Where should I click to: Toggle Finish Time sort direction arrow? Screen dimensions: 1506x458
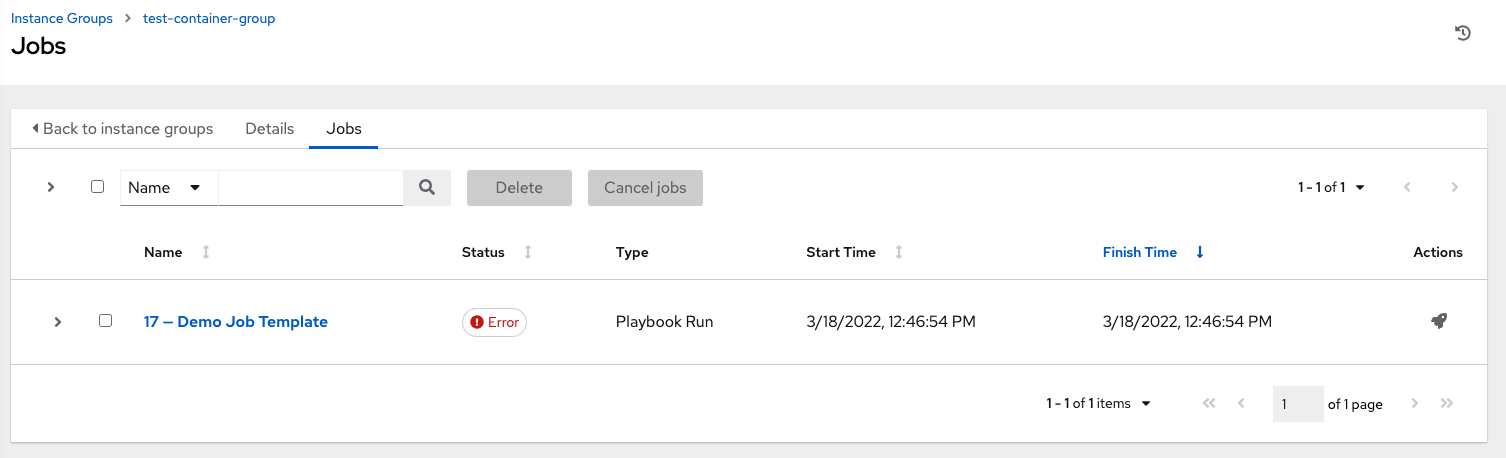[1200, 253]
